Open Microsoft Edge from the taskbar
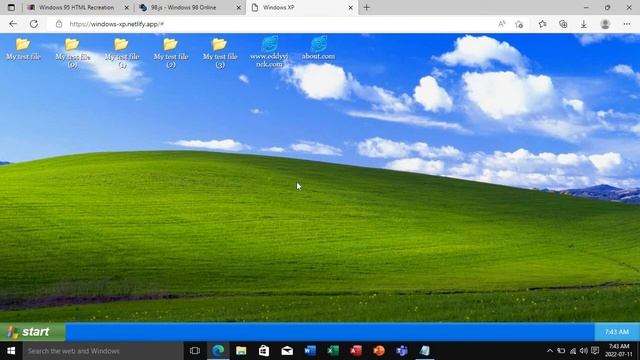Screen dimensions: 640x360 218,351
